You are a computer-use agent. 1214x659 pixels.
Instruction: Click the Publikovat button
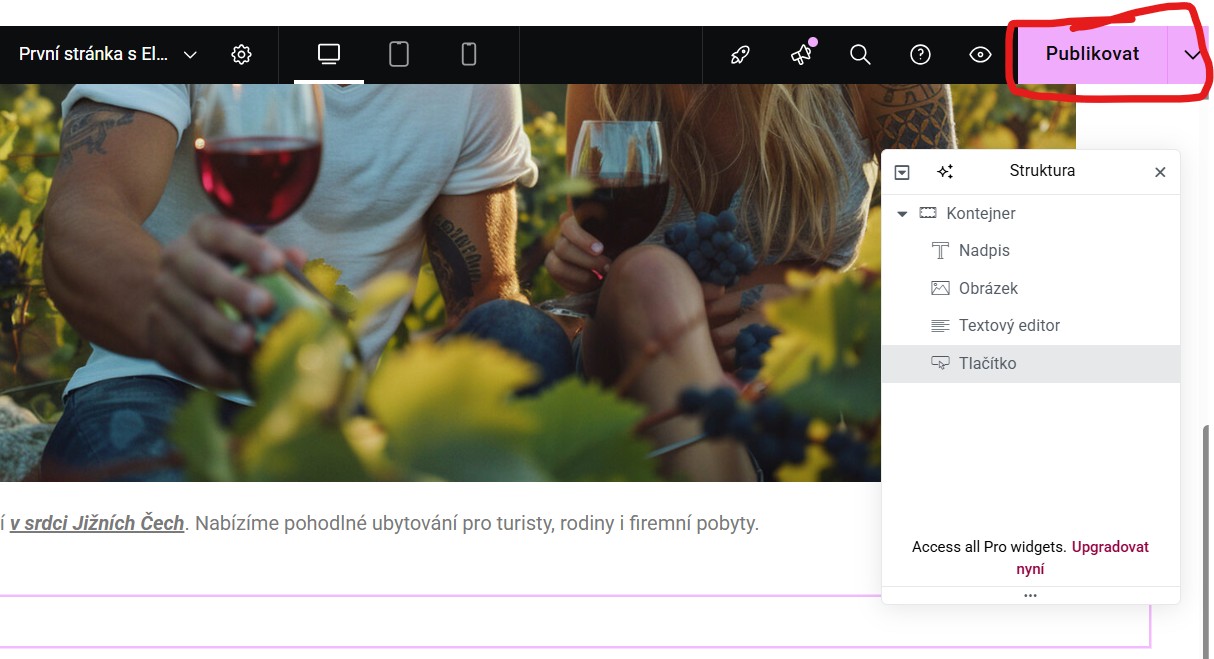point(1092,54)
